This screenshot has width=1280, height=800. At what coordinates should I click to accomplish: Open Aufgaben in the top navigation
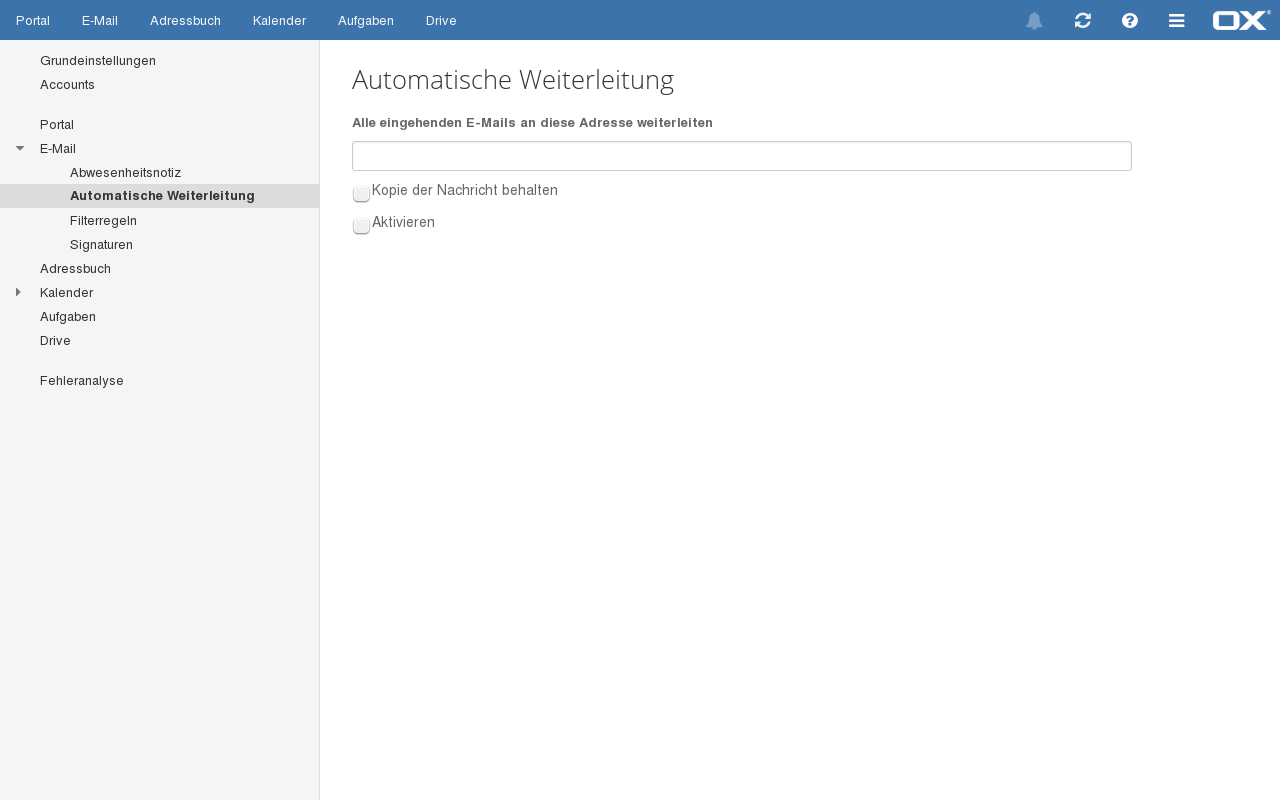(x=366, y=20)
